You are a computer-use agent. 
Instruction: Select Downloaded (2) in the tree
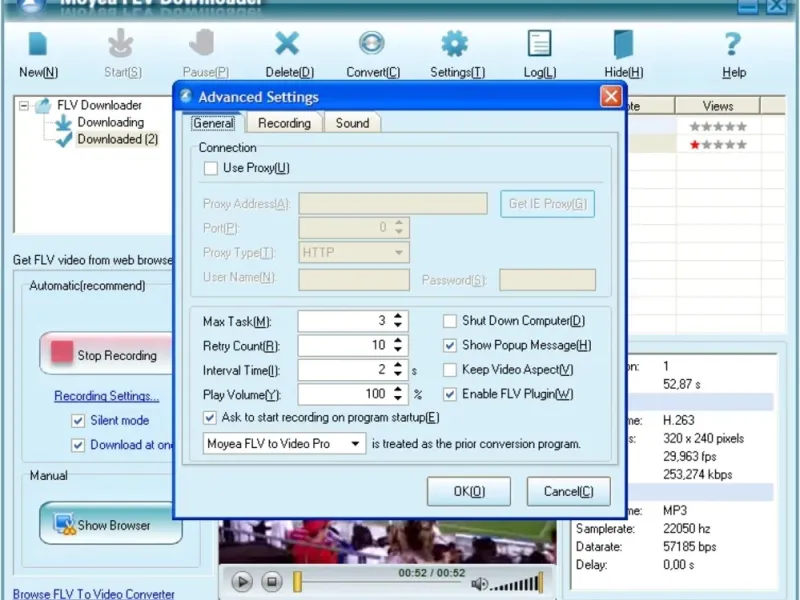[x=117, y=139]
